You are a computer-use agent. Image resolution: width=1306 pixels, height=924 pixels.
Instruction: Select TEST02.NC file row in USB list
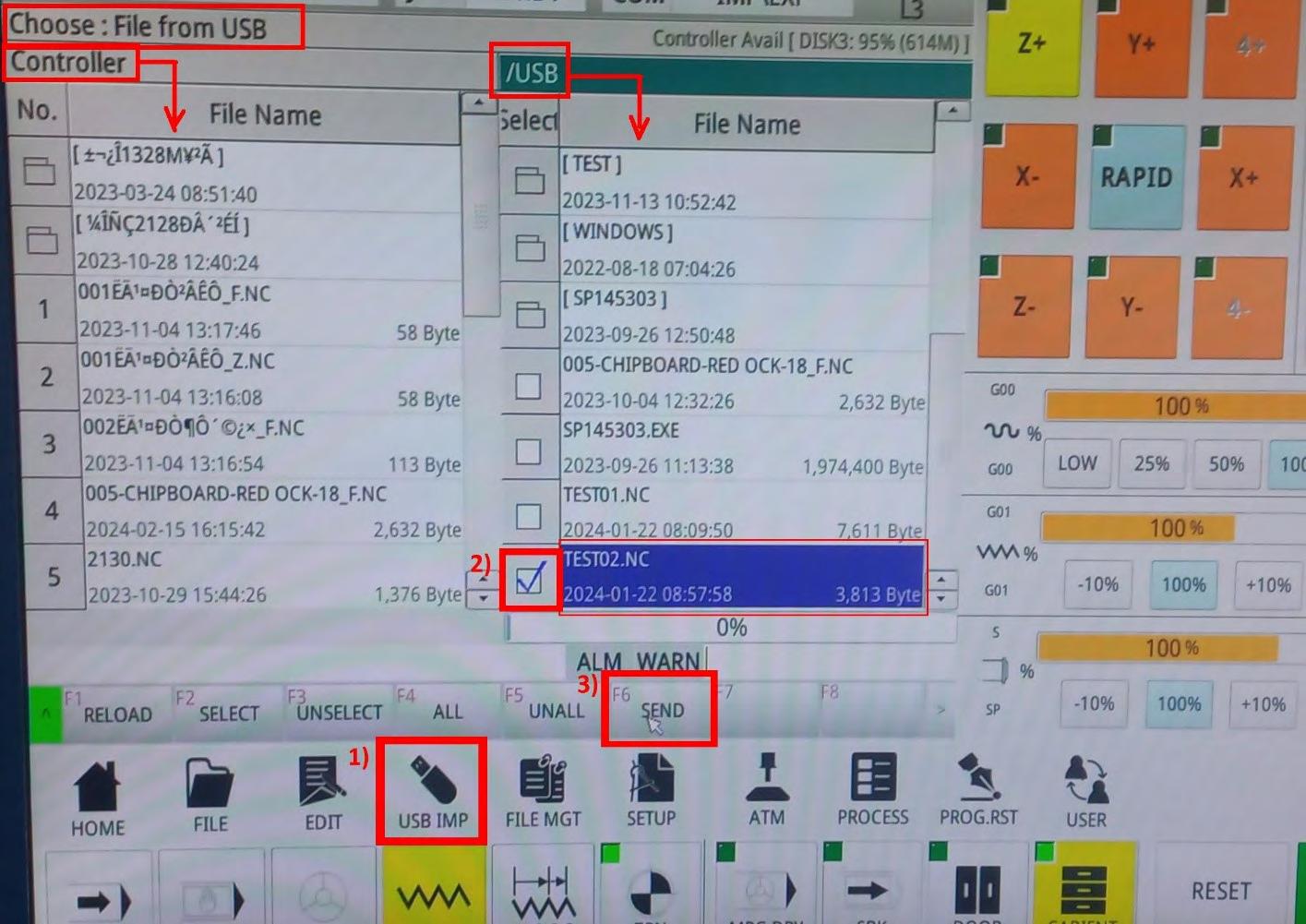(743, 576)
